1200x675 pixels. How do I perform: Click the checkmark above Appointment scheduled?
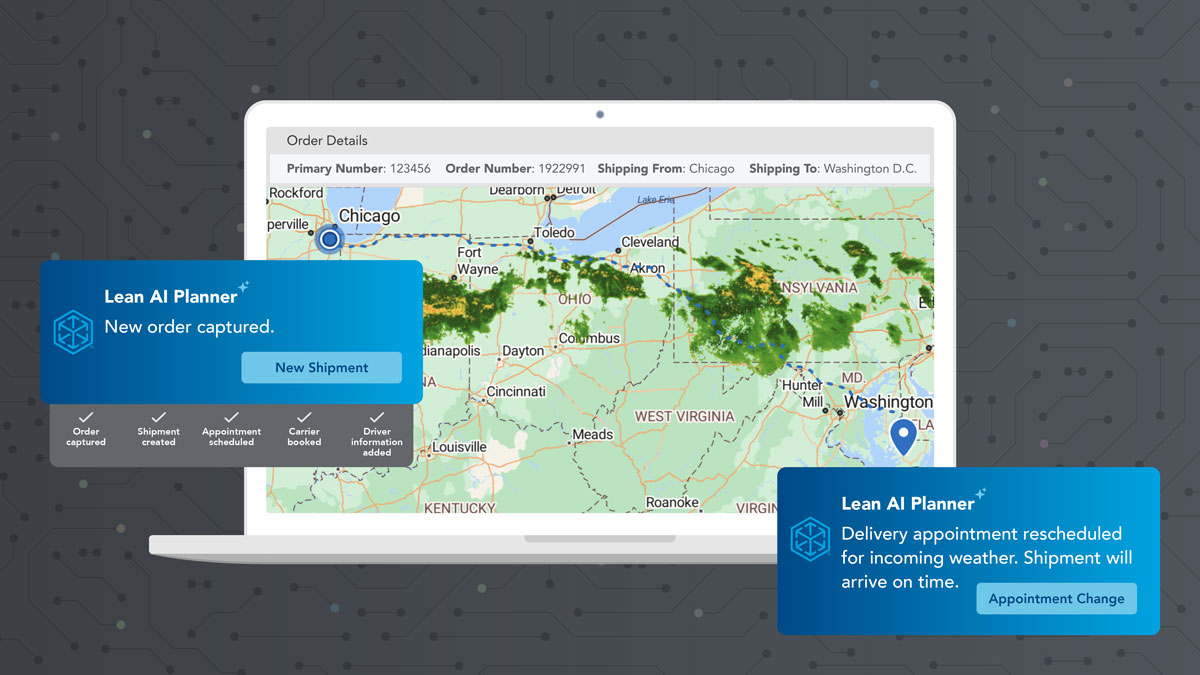point(231,417)
